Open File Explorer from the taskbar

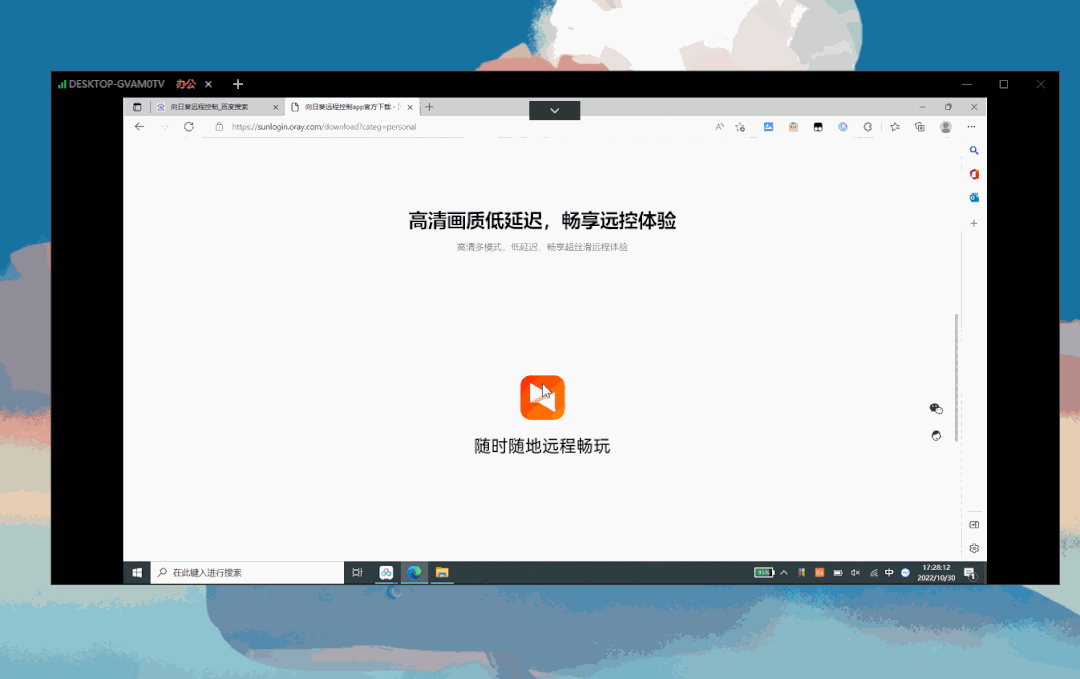[442, 572]
